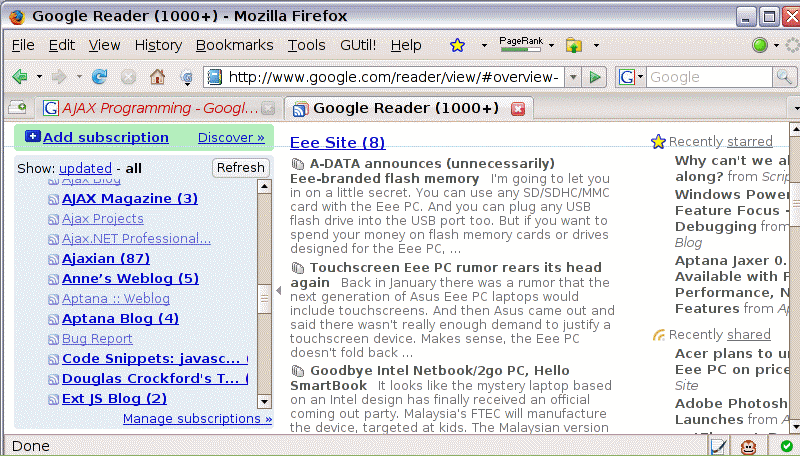Image resolution: width=800 pixels, height=456 pixels.
Task: Click the Recently starred star icon
Action: pos(658,141)
